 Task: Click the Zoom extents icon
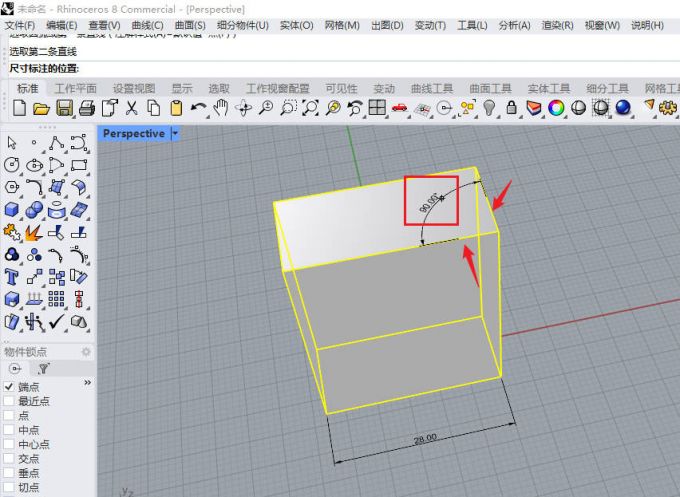(x=310, y=108)
